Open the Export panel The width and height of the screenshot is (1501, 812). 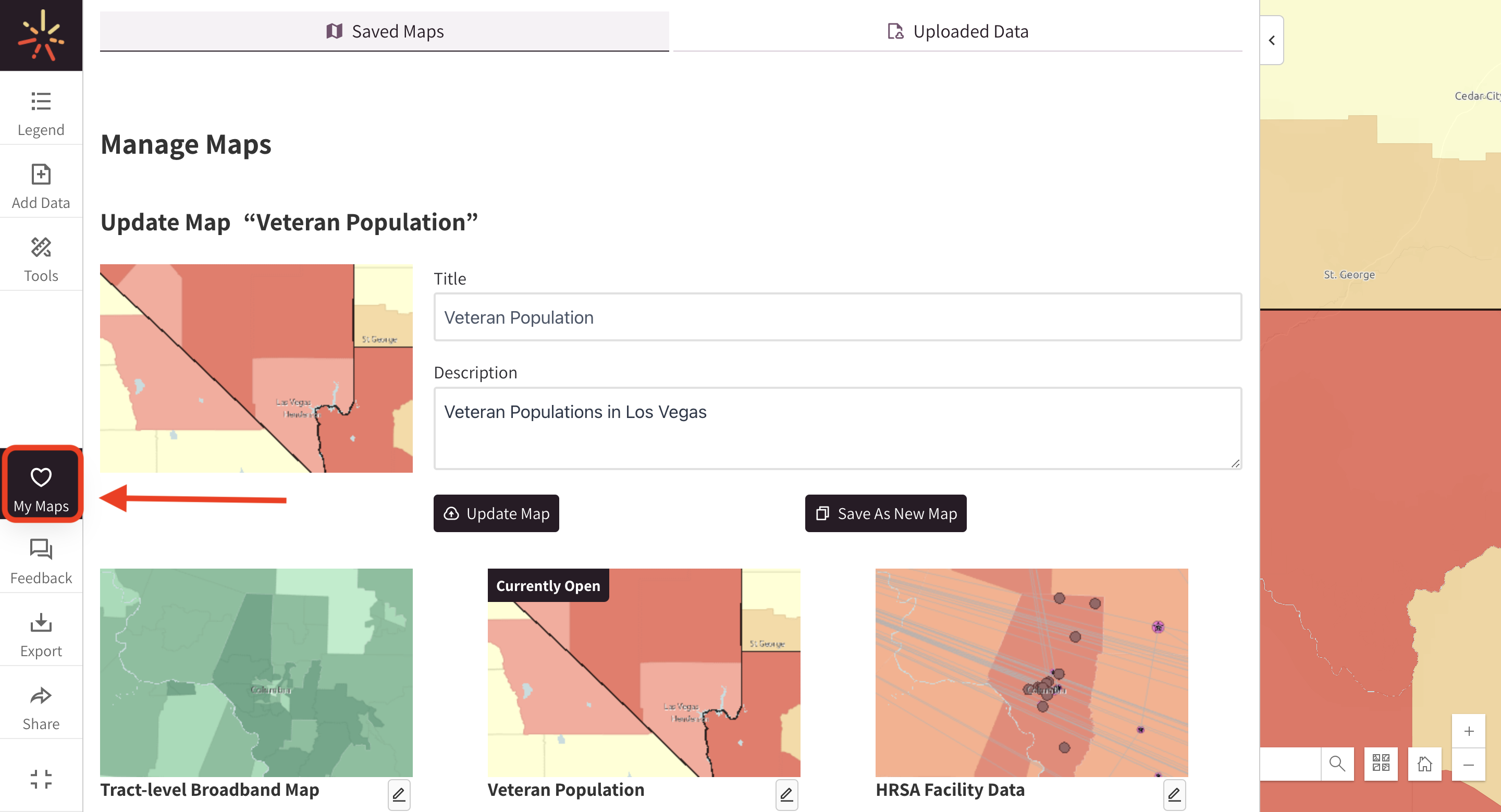[x=41, y=633]
